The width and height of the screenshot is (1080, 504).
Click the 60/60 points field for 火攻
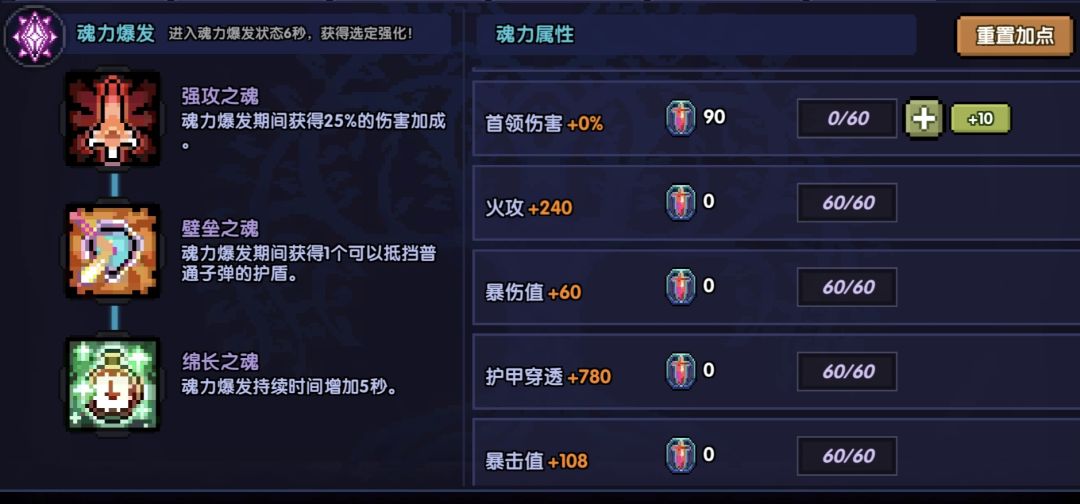[x=847, y=204]
